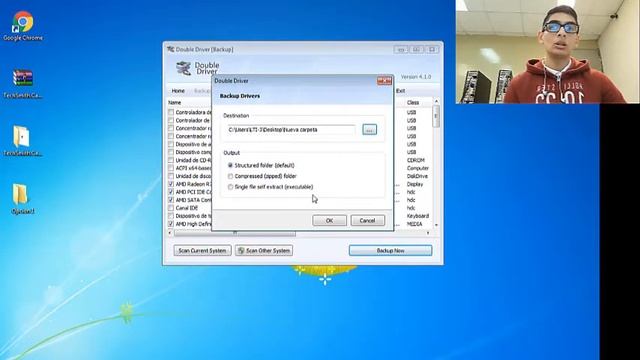Check the ACPI x64-based driver checkbox
The width and height of the screenshot is (640, 360).
[x=171, y=168]
